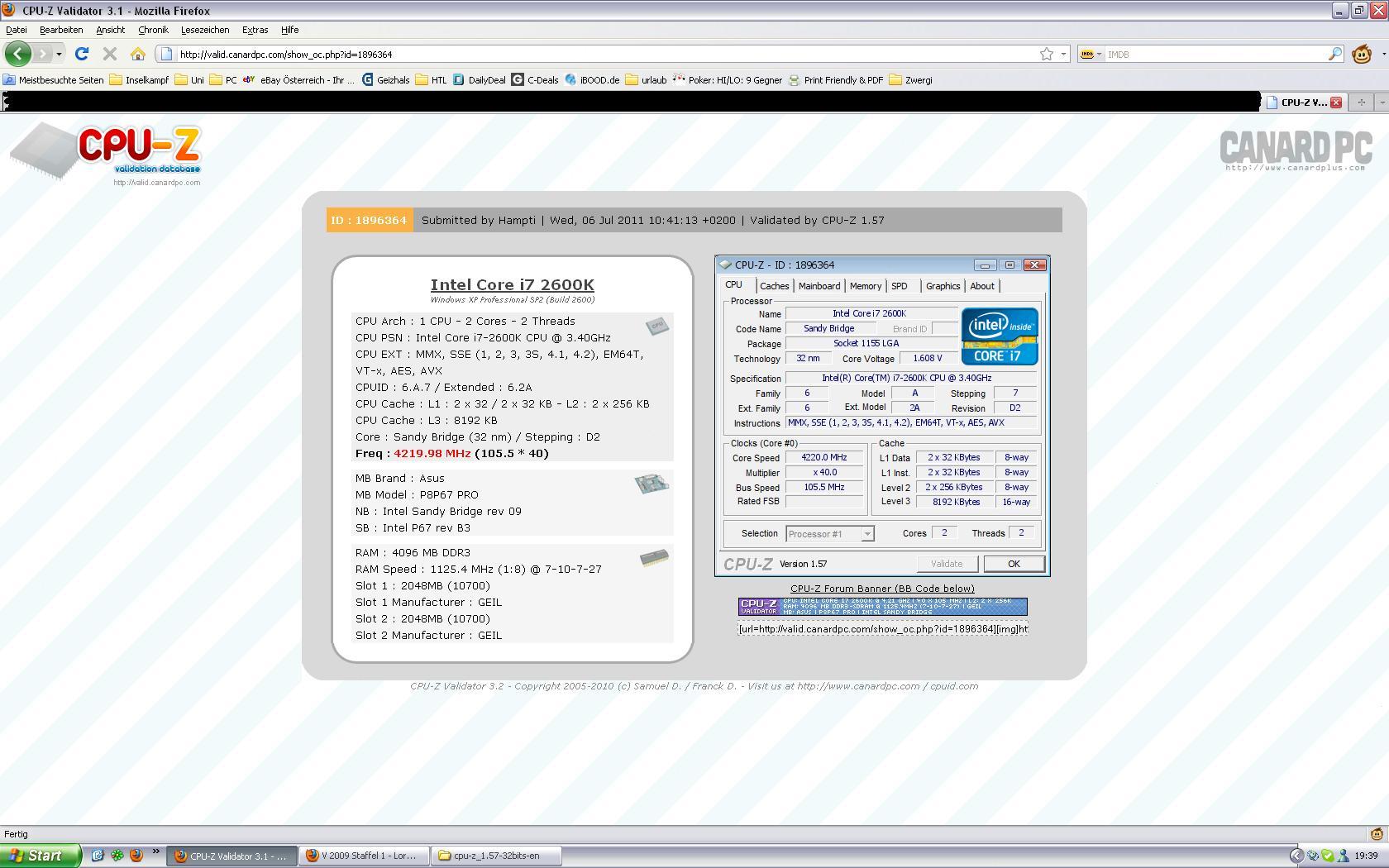
Task: Open the Extras menu
Action: (255, 30)
